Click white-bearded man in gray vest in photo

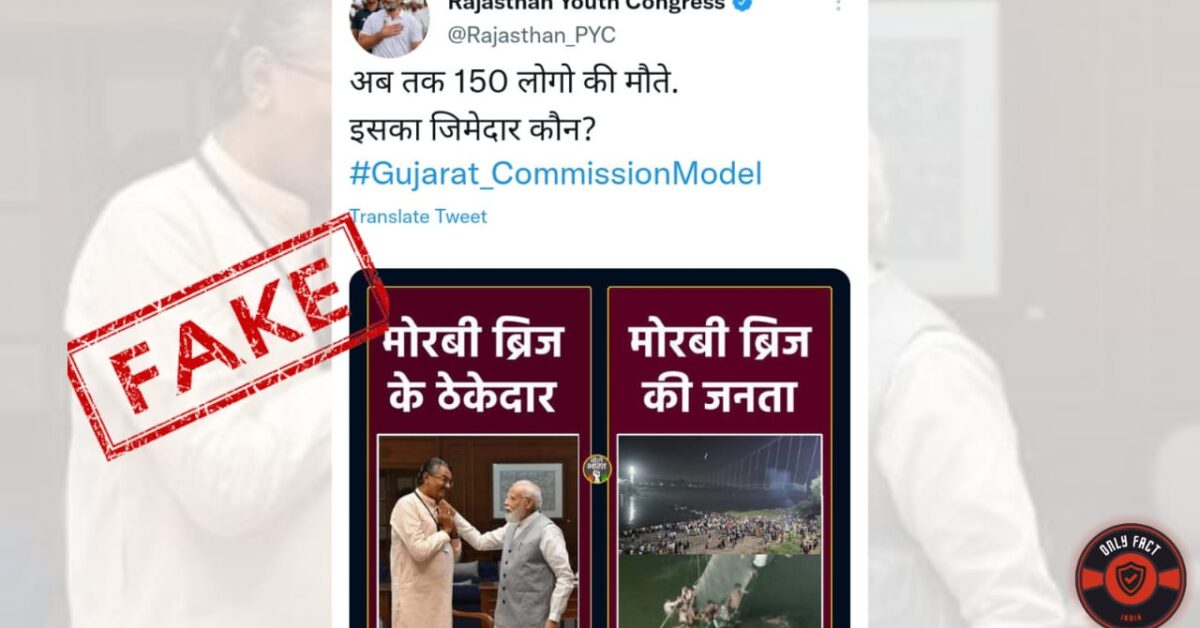[525, 556]
